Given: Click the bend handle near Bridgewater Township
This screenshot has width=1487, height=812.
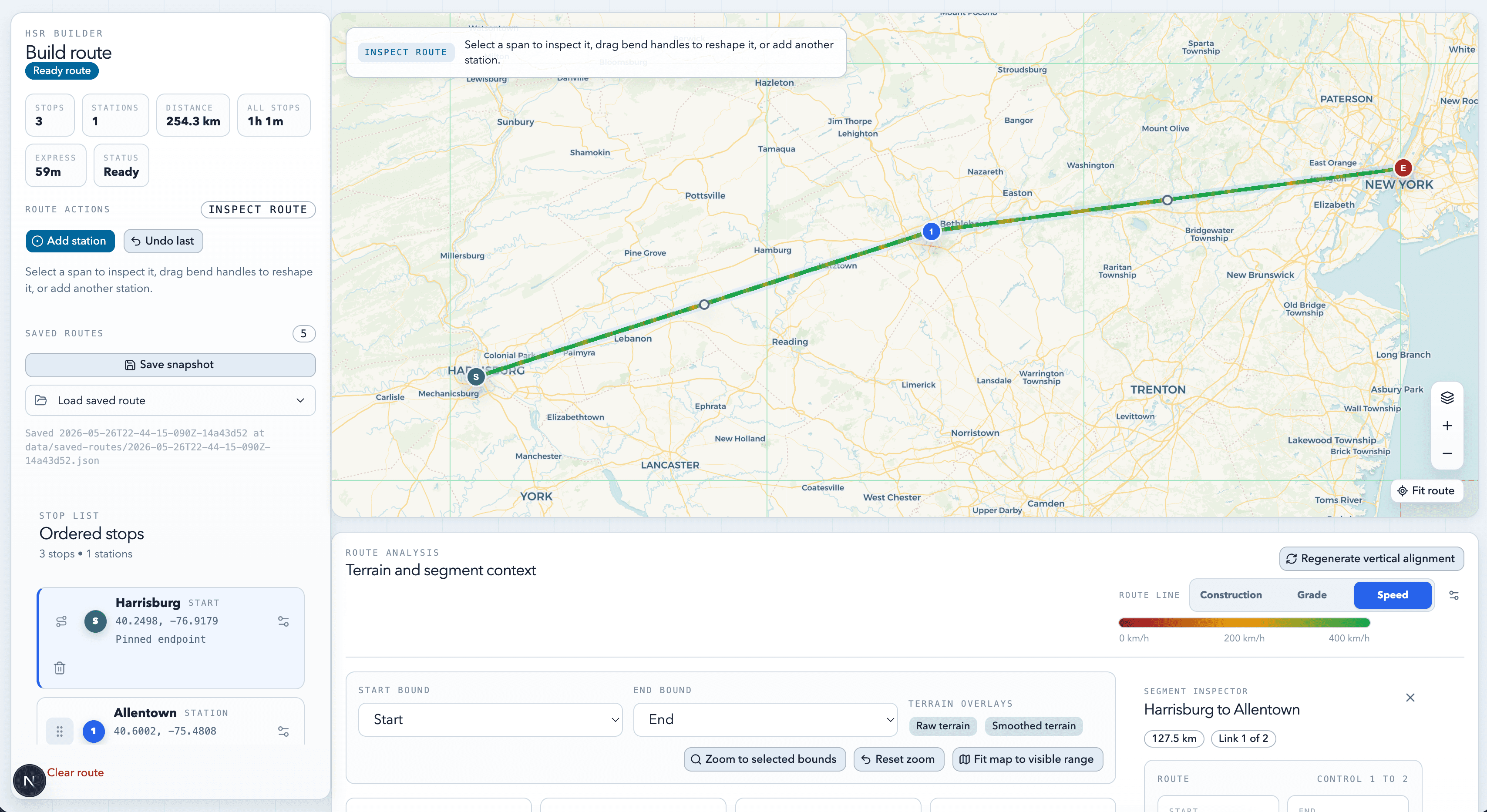Looking at the screenshot, I should pos(1167,200).
